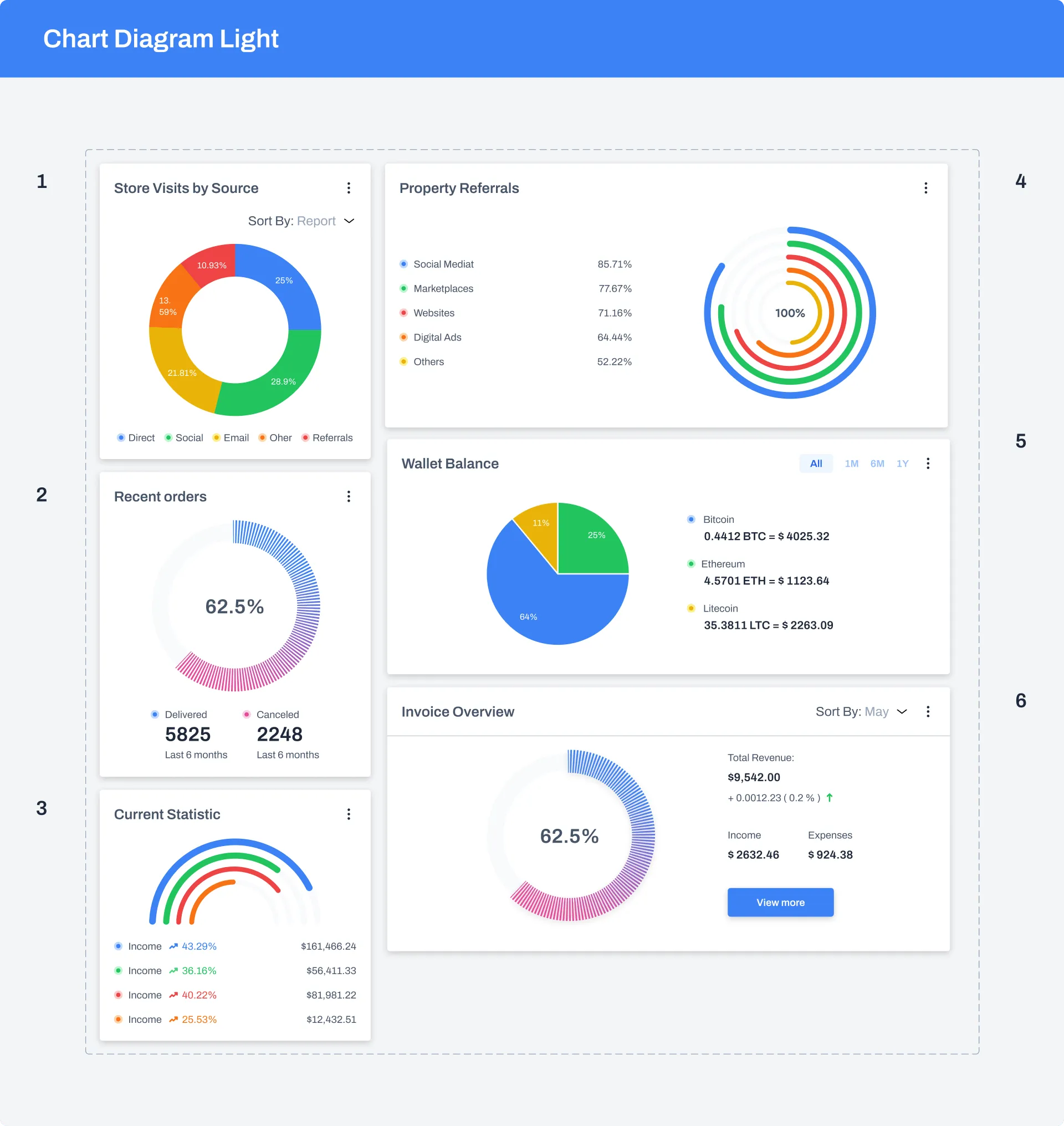The image size is (1064, 1126).
Task: Toggle the Email legend under Store Visits chart
Action: click(x=231, y=437)
